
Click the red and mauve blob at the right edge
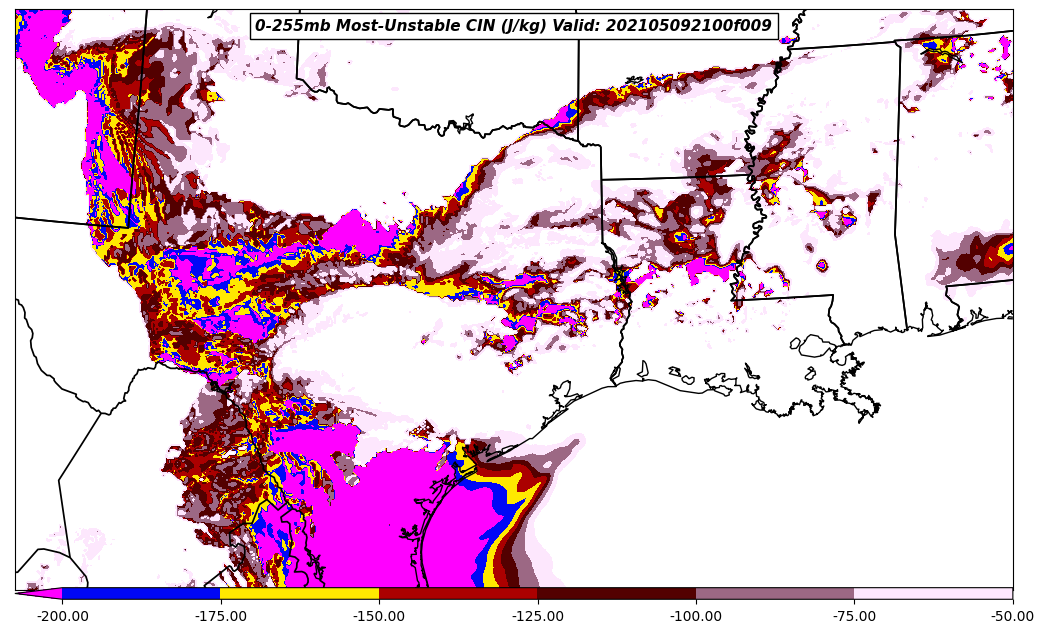point(985,255)
